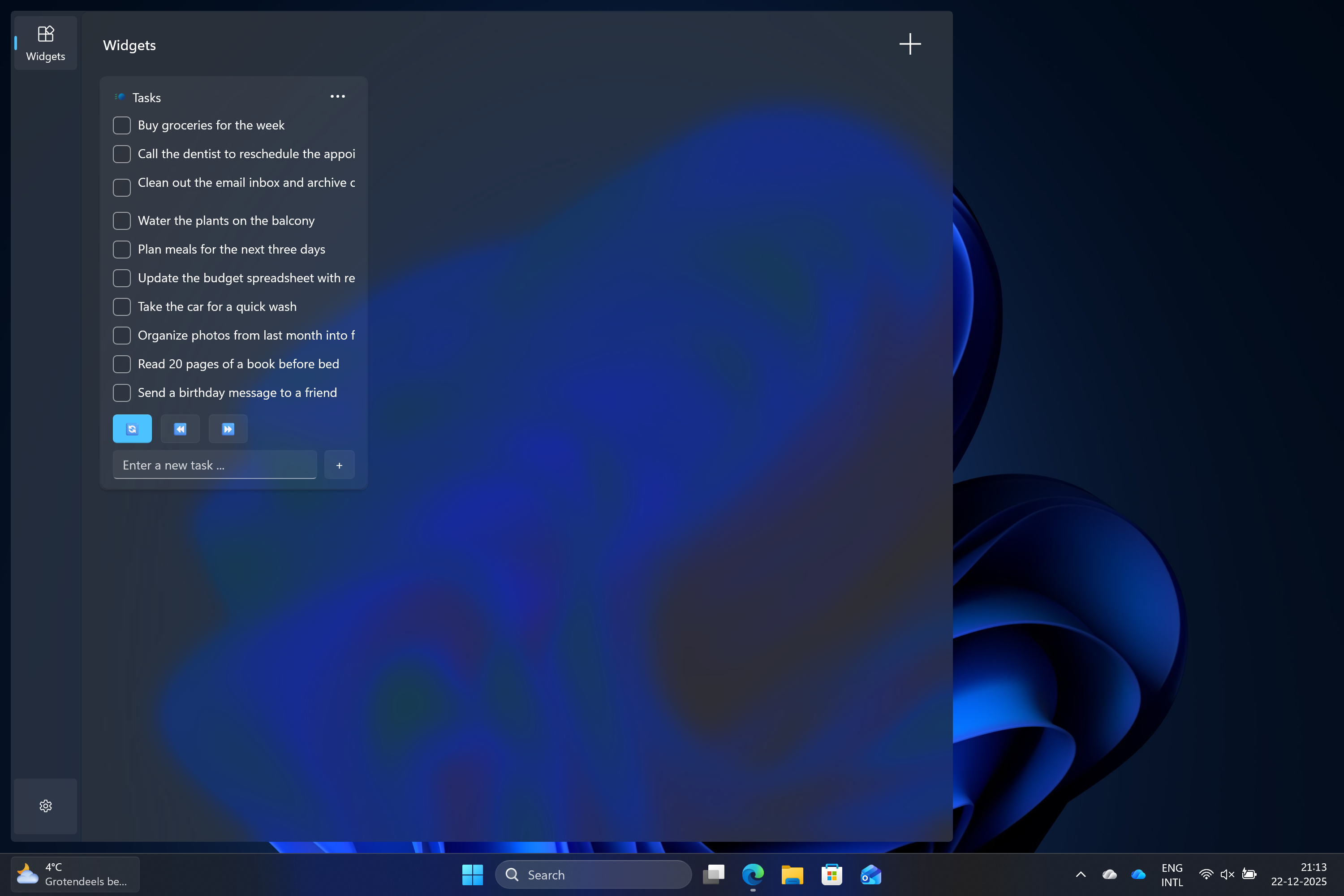
Task: Open widgets board settings gear
Action: click(46, 806)
